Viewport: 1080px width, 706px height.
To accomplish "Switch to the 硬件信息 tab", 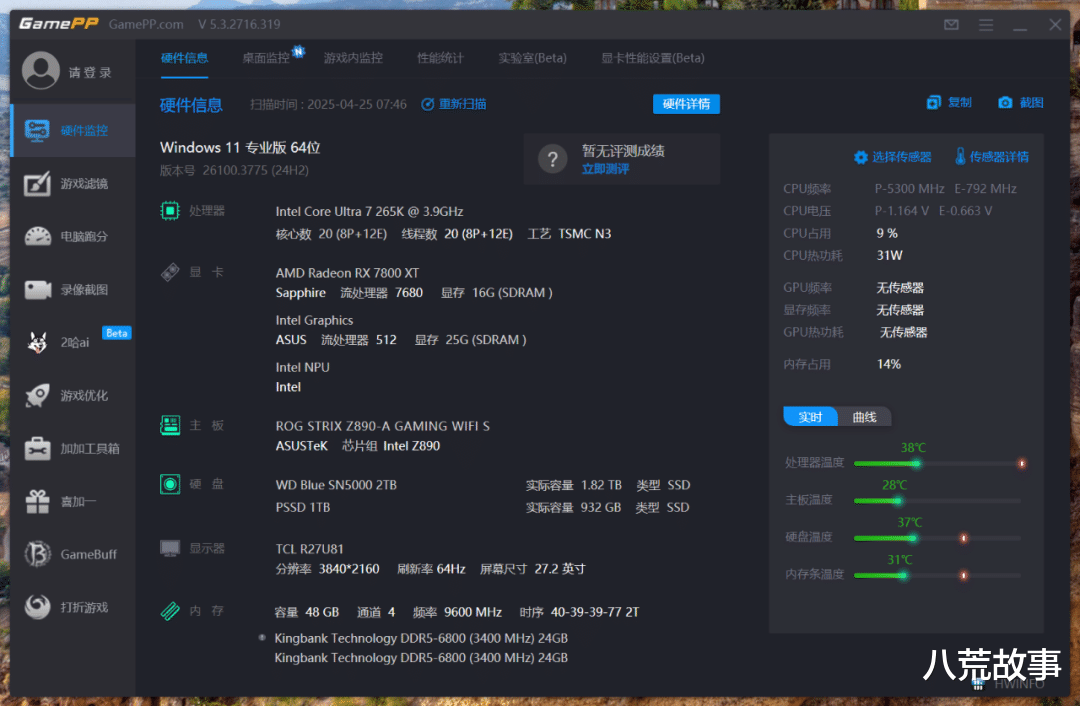I will click(185, 58).
